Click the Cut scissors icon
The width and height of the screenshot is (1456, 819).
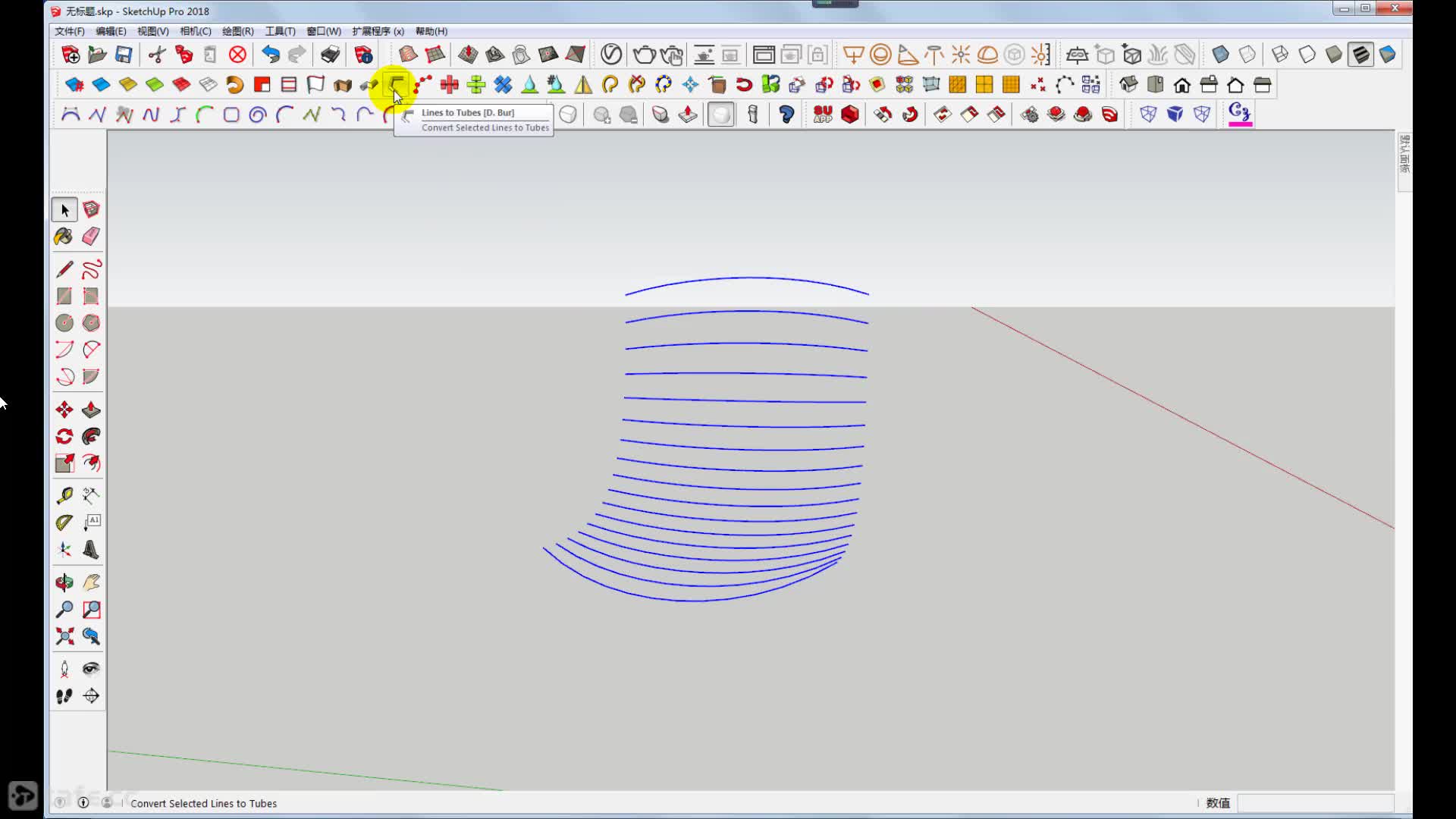(157, 55)
